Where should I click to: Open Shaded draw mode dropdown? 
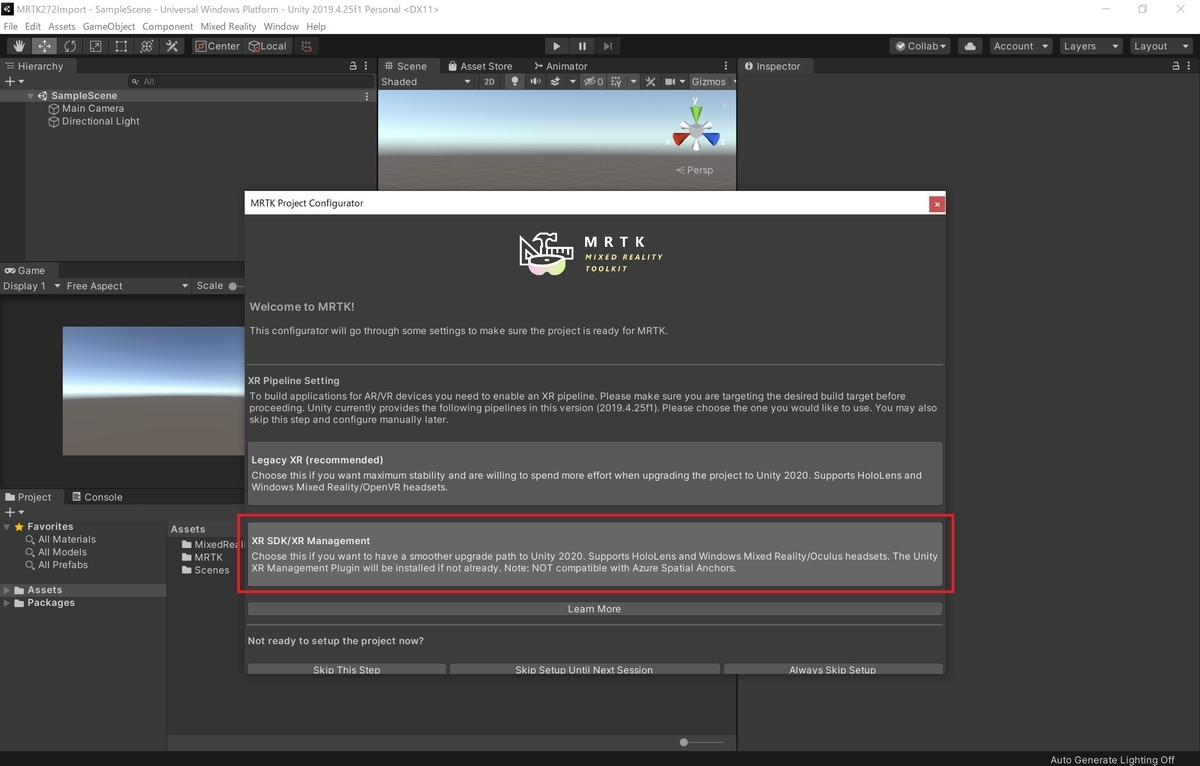(x=425, y=82)
